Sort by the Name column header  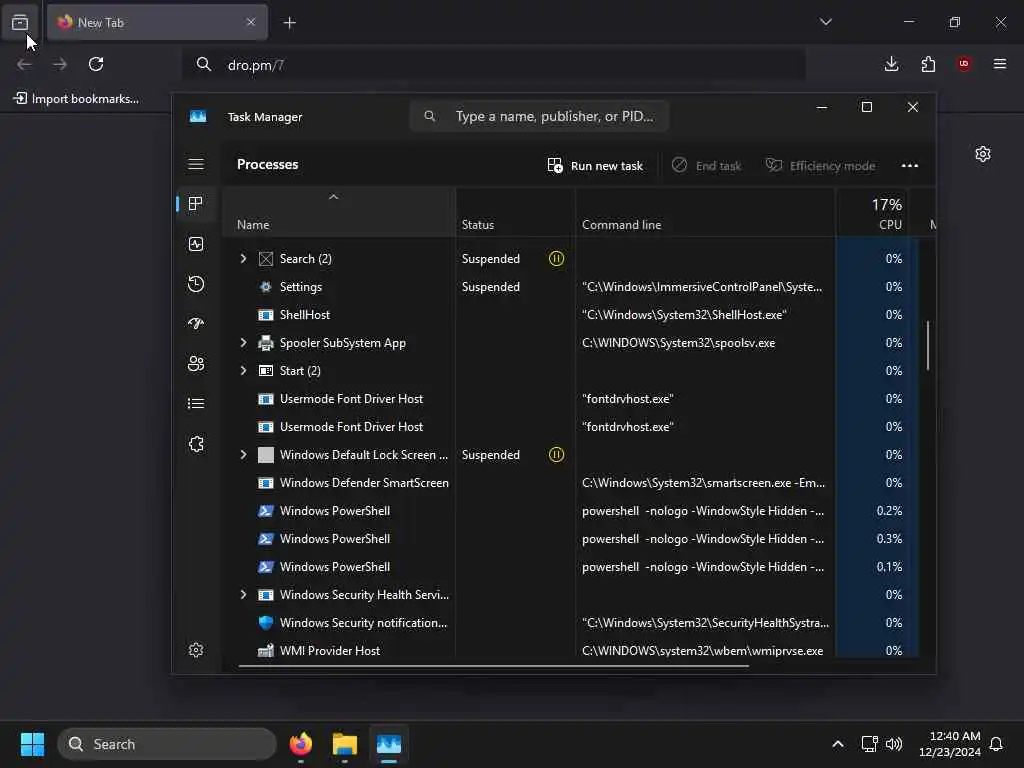[x=339, y=213]
